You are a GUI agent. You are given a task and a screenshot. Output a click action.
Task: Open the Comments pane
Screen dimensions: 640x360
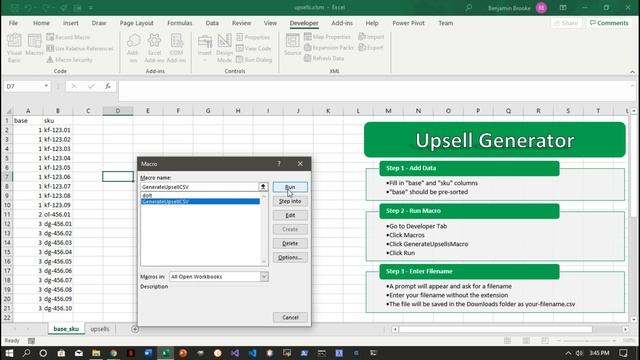(x=609, y=23)
